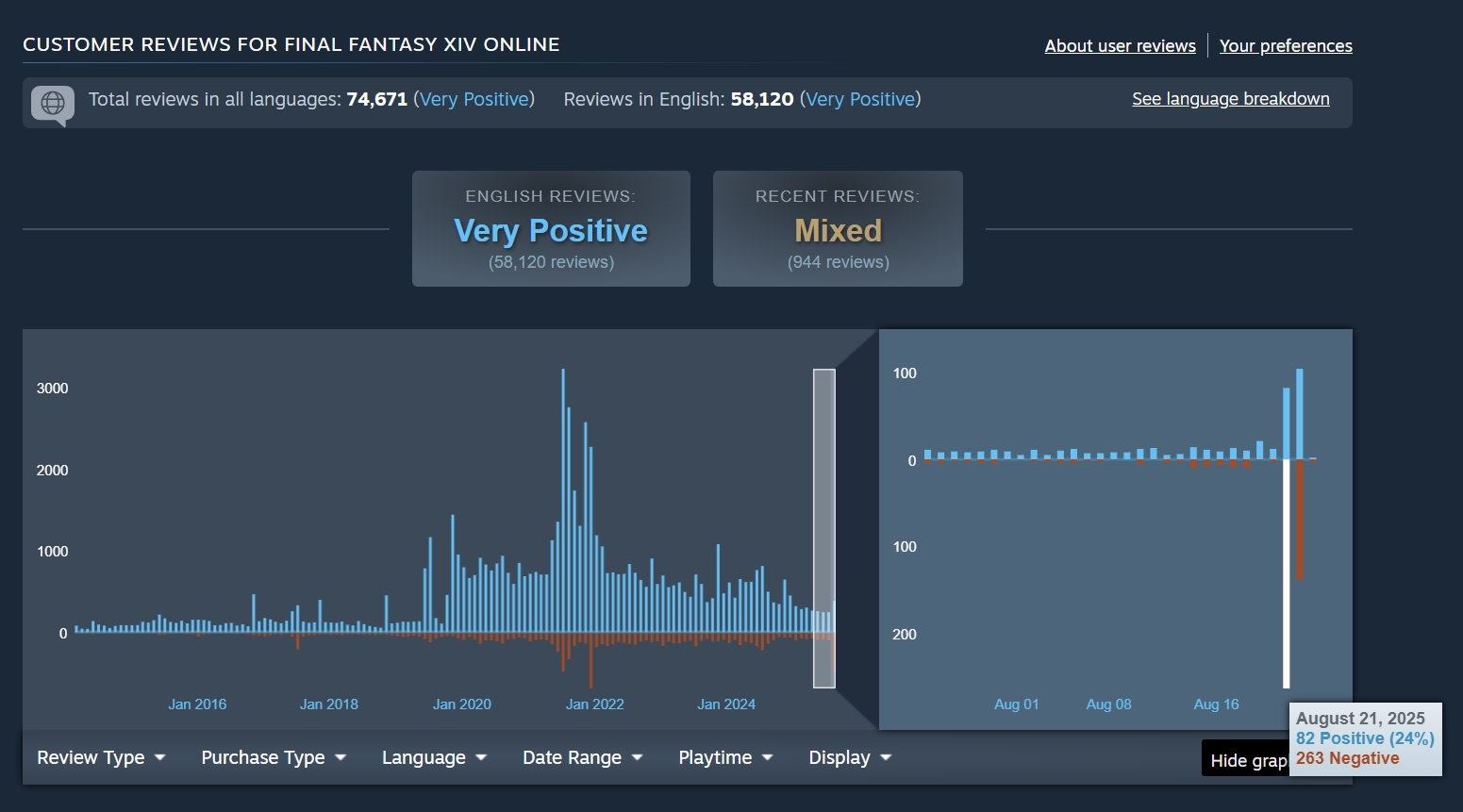Open Your preferences link
Viewport: 1463px width, 812px height.
[1286, 45]
